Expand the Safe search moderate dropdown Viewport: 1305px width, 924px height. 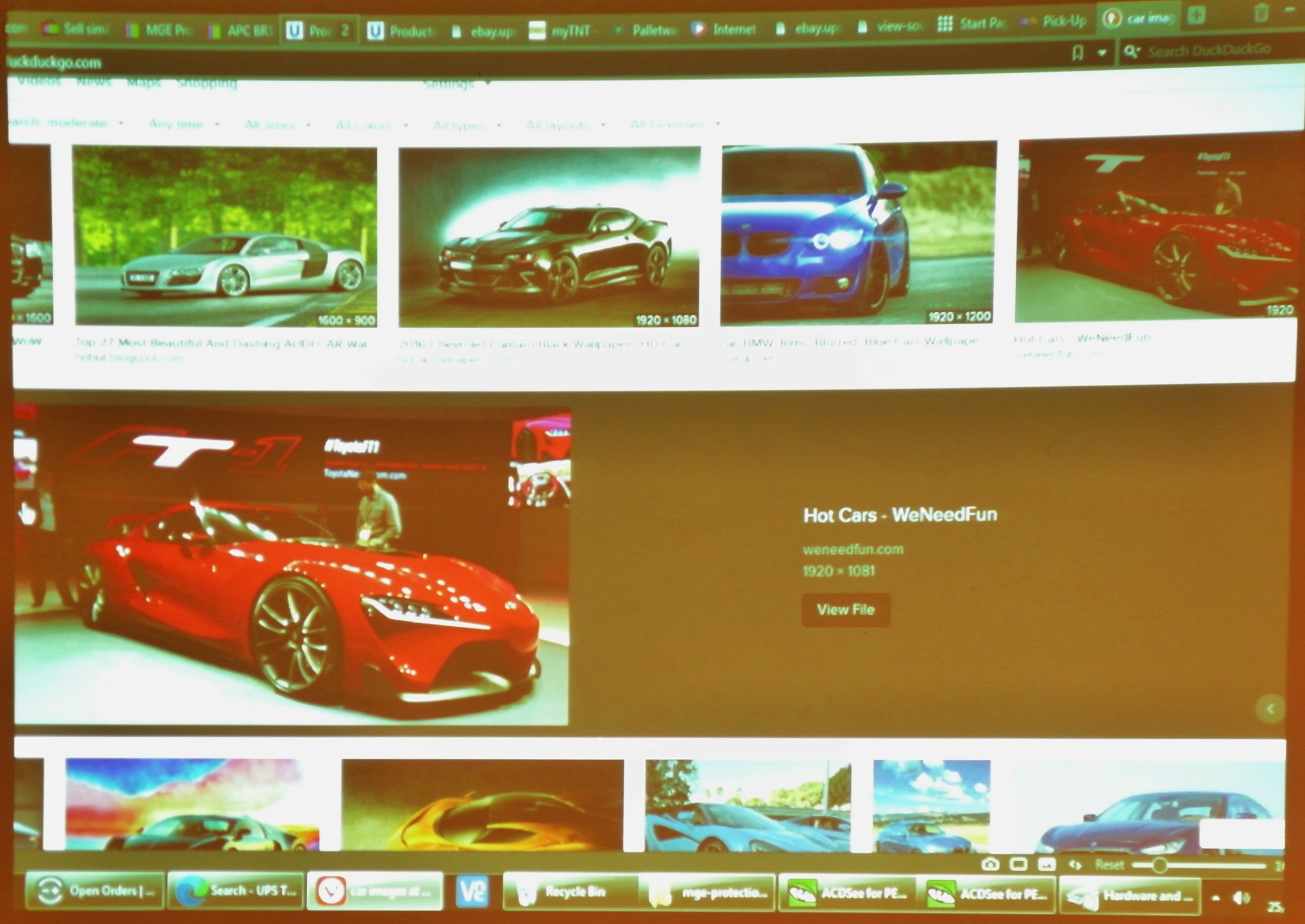point(67,122)
